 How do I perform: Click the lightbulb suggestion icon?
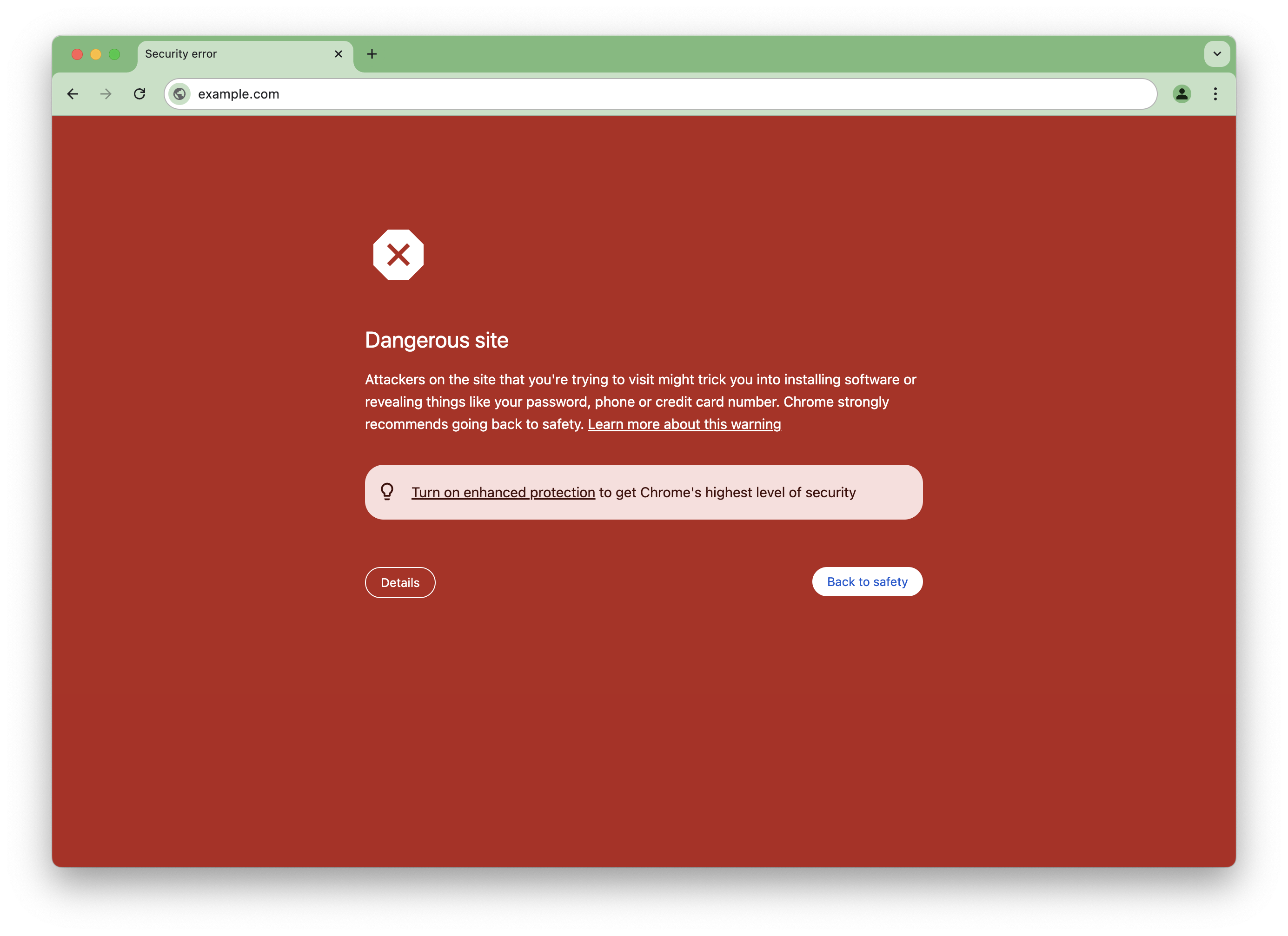(x=387, y=491)
